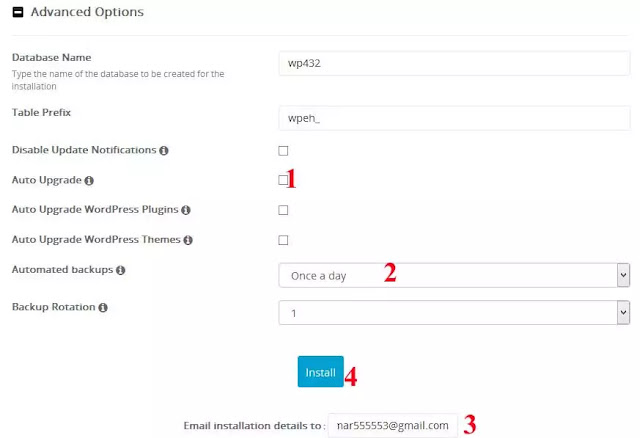Collapse the Advanced Options section icon
The image size is (640, 438).
(x=18, y=12)
